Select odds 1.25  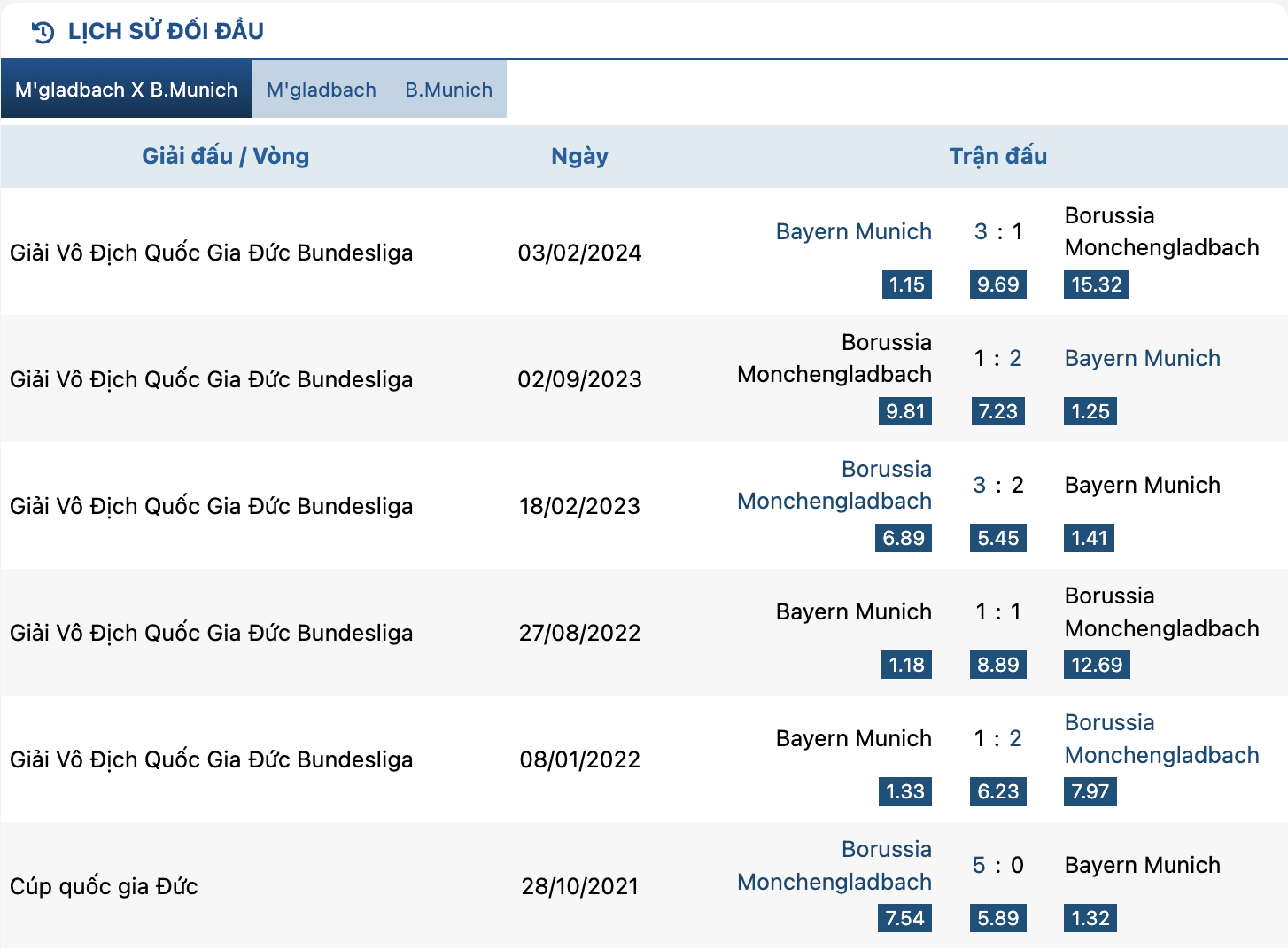pyautogui.click(x=1090, y=411)
